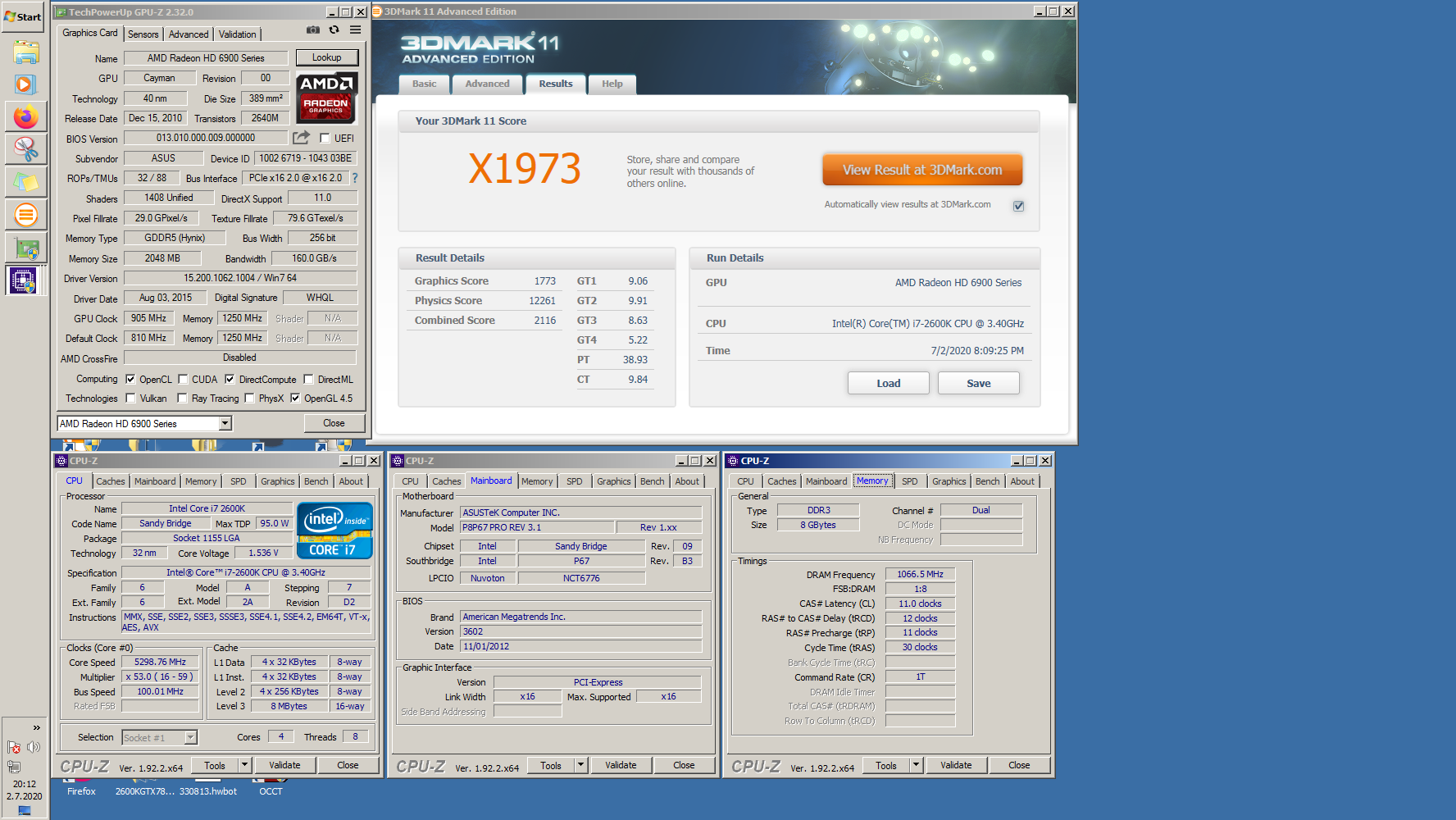Expand Tools dropdown arrow in CPU-Z Memory window
The height and width of the screenshot is (820, 1456).
[x=916, y=765]
